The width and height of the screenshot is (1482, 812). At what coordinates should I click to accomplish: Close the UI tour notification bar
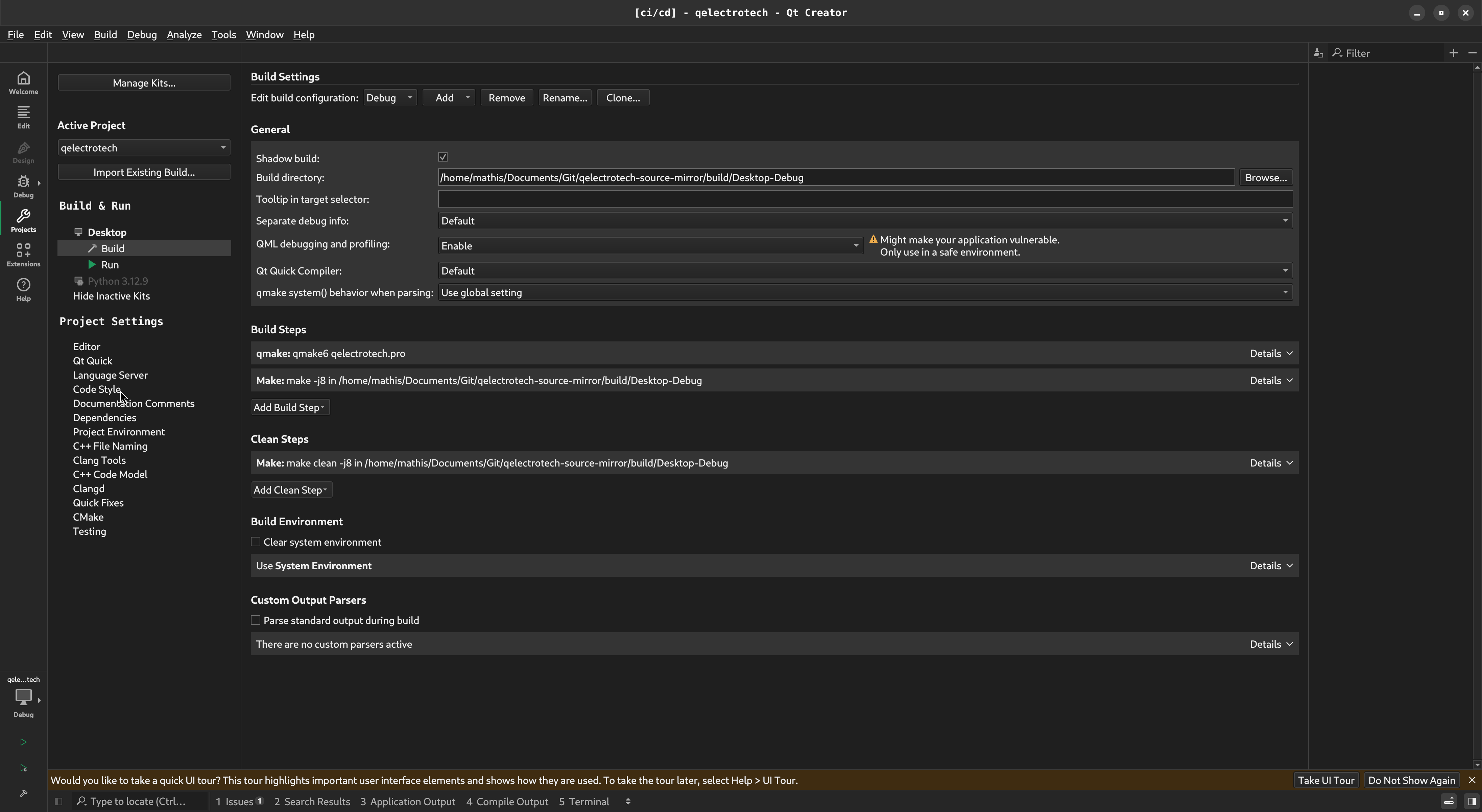[x=1472, y=780]
